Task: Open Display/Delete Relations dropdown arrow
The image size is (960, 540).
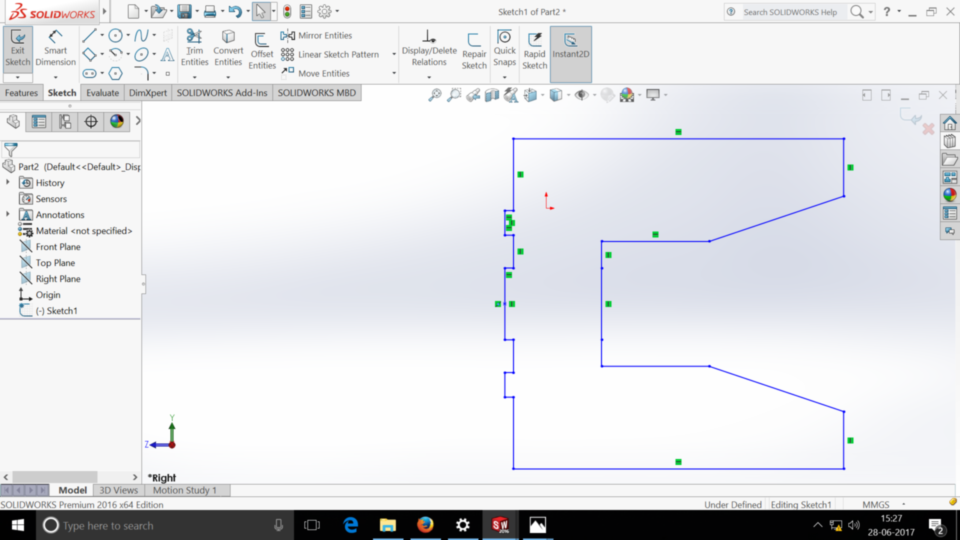Action: coord(429,78)
